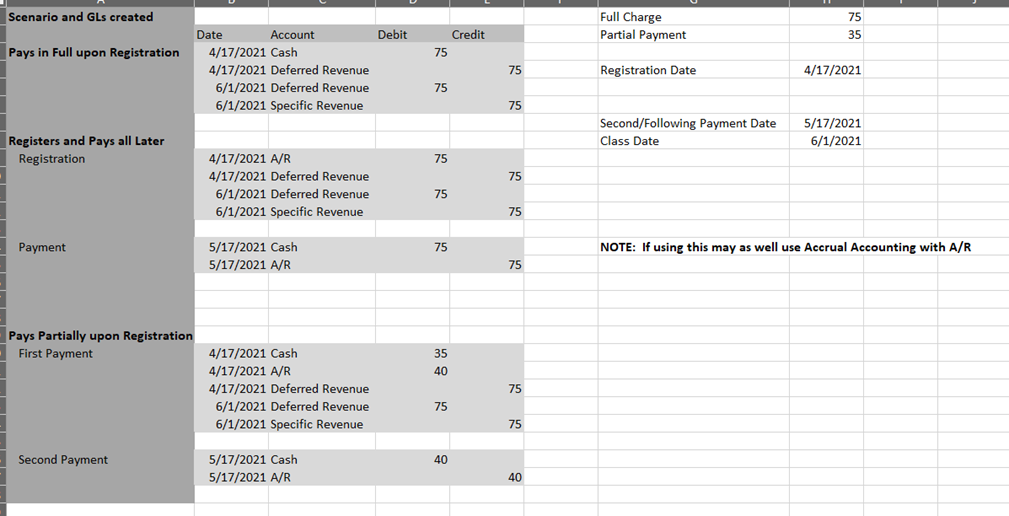Select 'Pays Partially upon Registration' cell

[100, 335]
